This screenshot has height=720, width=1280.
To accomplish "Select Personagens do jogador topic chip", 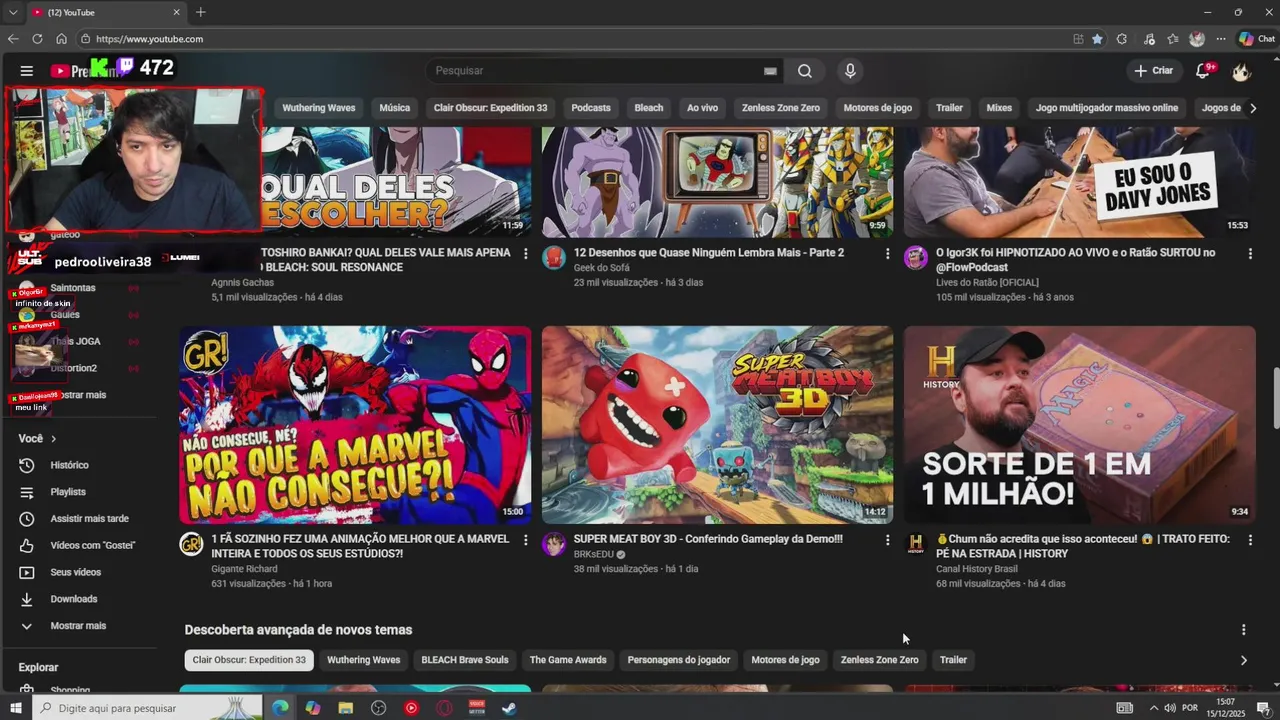I will (x=679, y=660).
